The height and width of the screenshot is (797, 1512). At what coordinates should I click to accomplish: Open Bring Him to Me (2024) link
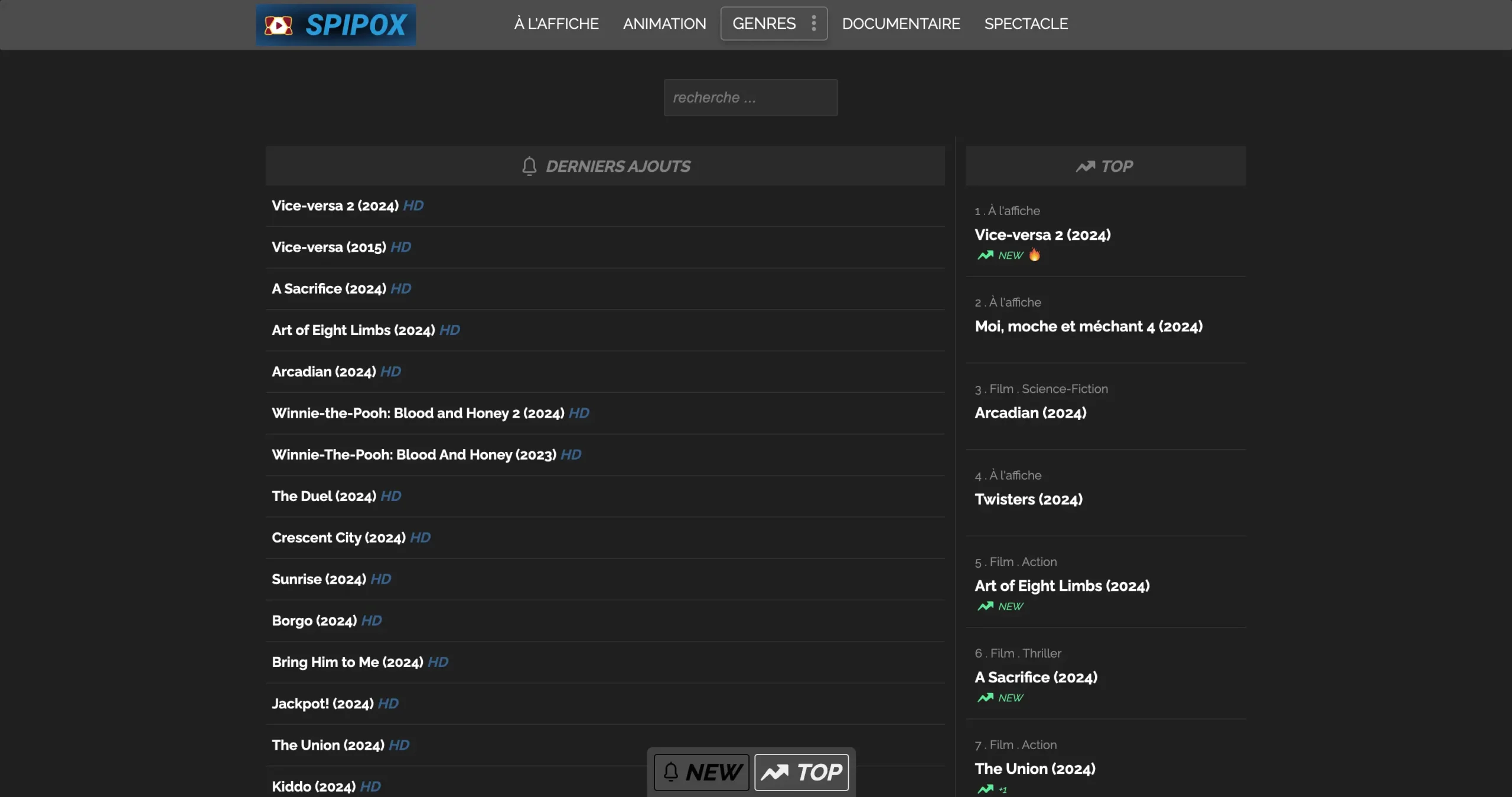click(x=347, y=662)
